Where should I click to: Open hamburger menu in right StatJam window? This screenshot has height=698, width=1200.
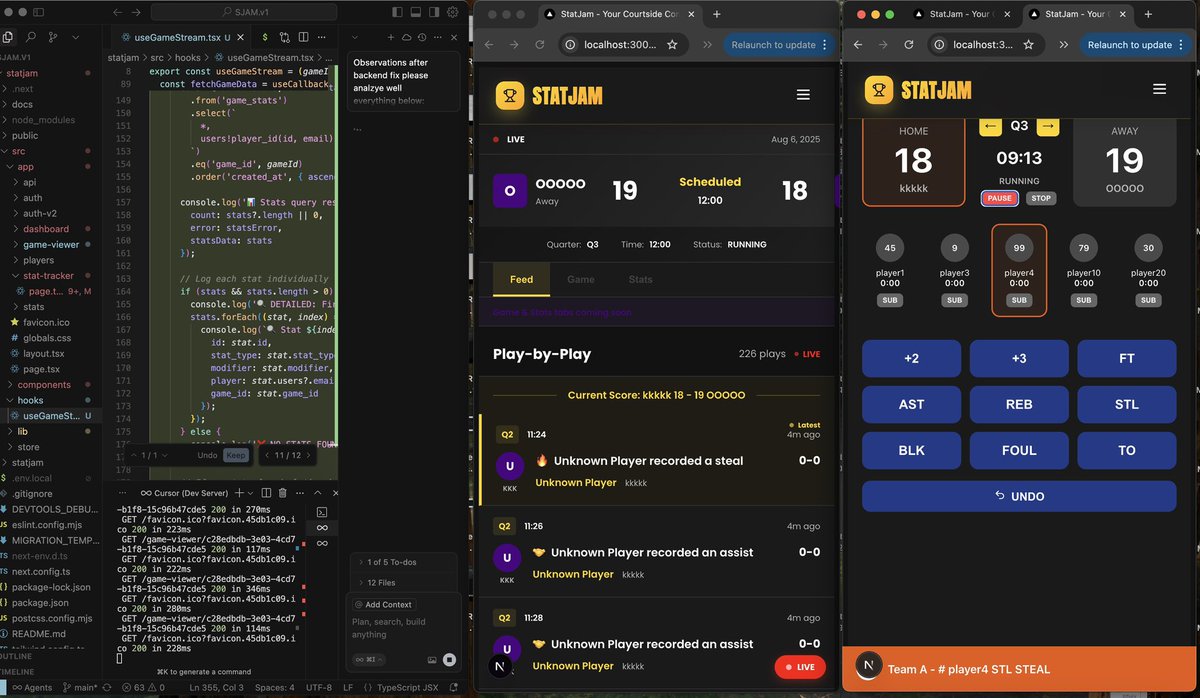(1159, 89)
